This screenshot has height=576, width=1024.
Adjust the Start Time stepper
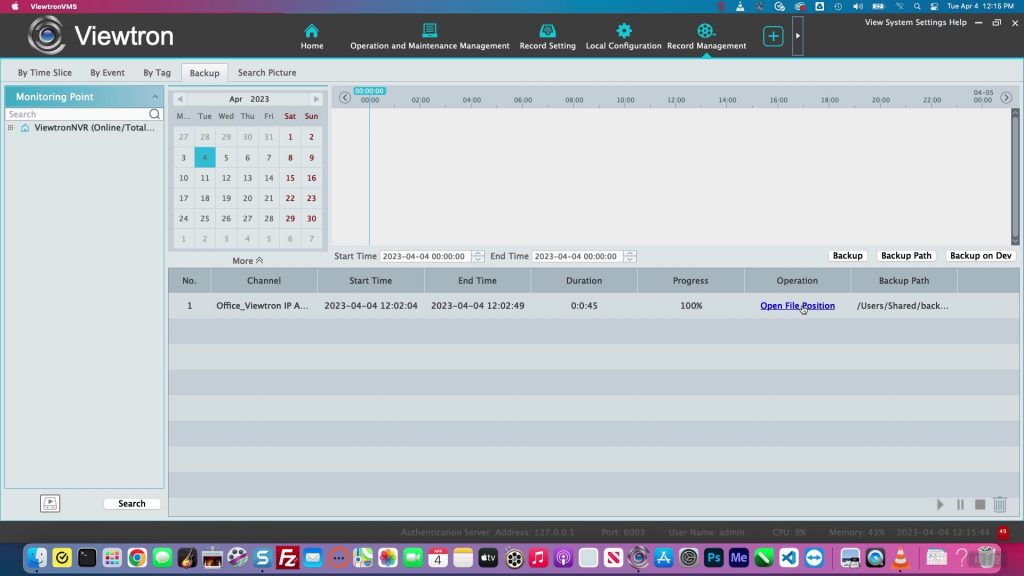tap(478, 256)
